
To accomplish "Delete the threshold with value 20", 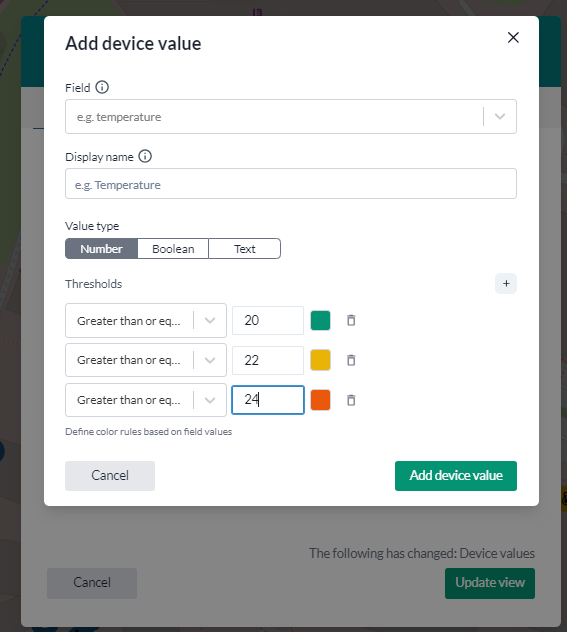I will click(x=351, y=320).
